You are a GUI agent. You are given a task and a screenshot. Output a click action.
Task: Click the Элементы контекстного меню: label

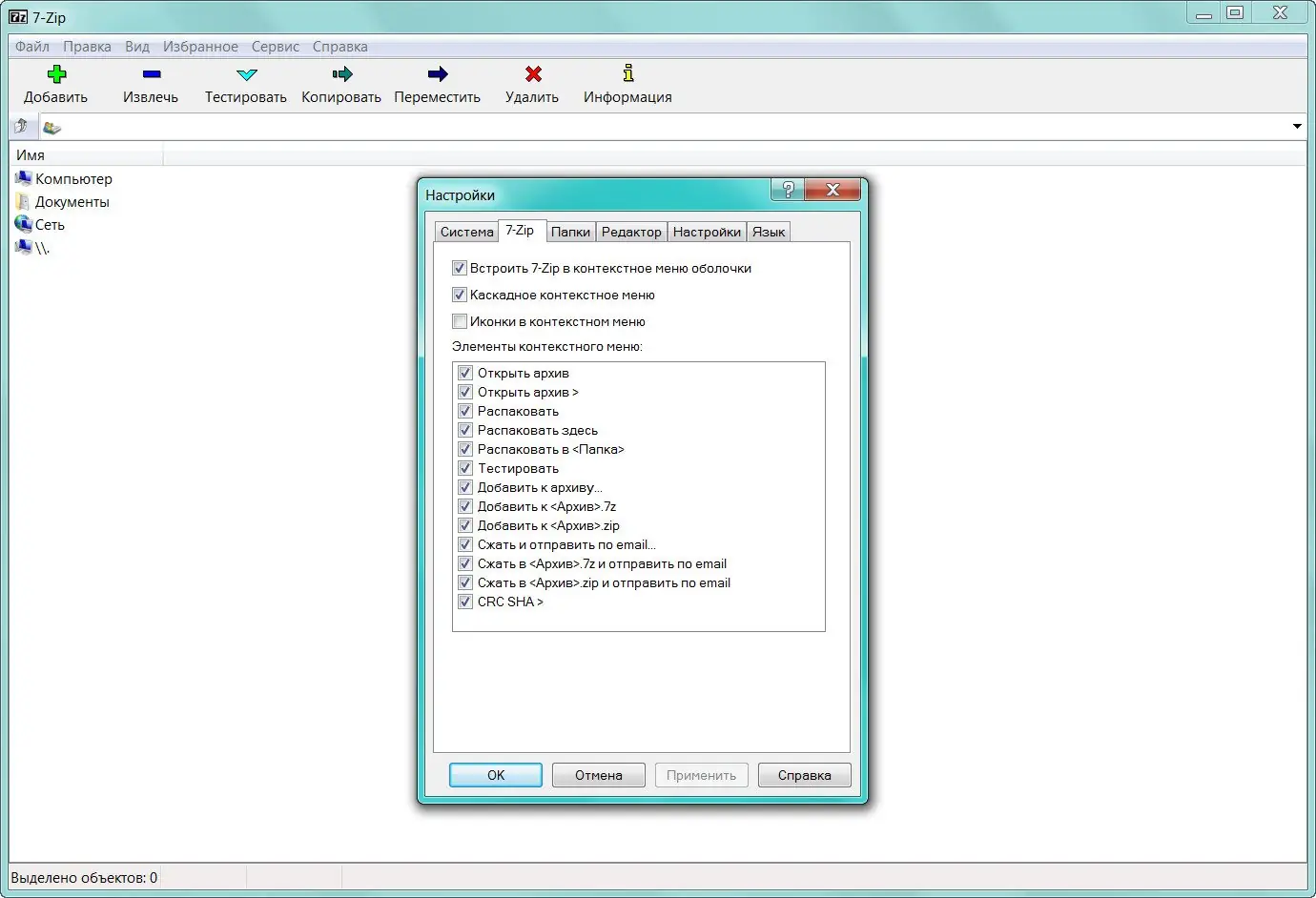click(x=547, y=346)
